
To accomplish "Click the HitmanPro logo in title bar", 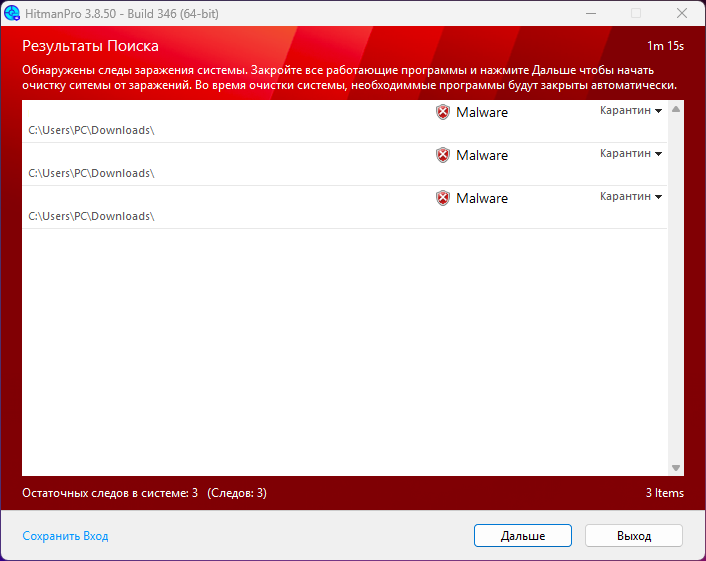I will pyautogui.click(x=12, y=13).
